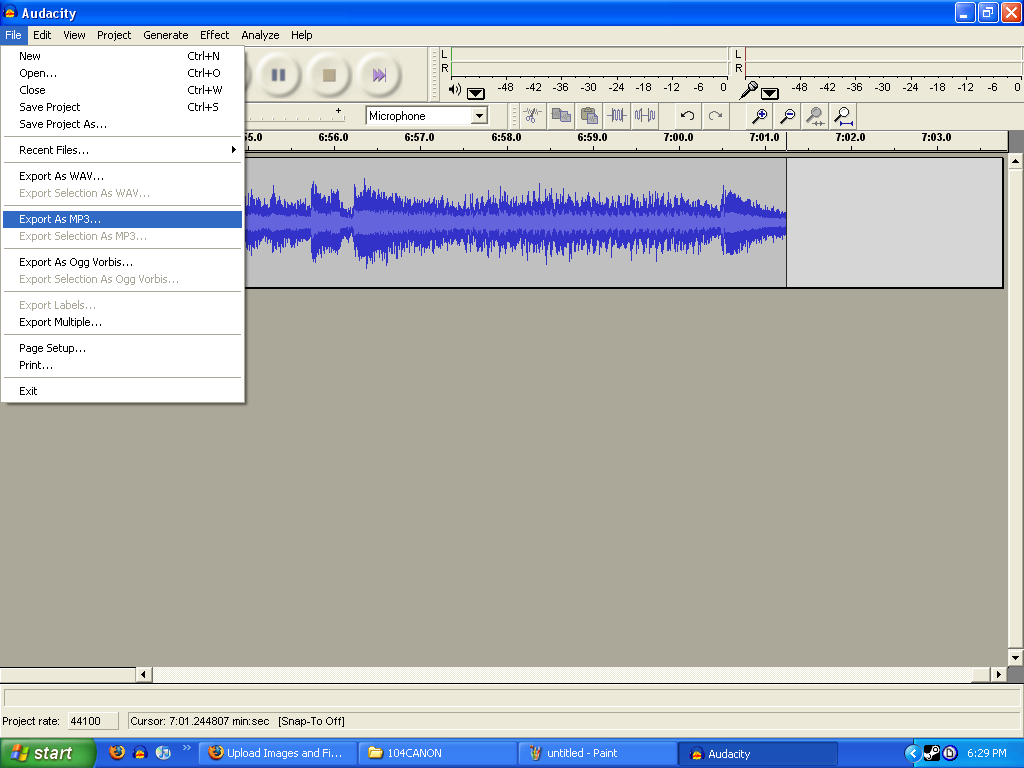Click Open in the File menu
The height and width of the screenshot is (768, 1024).
[x=123, y=72]
